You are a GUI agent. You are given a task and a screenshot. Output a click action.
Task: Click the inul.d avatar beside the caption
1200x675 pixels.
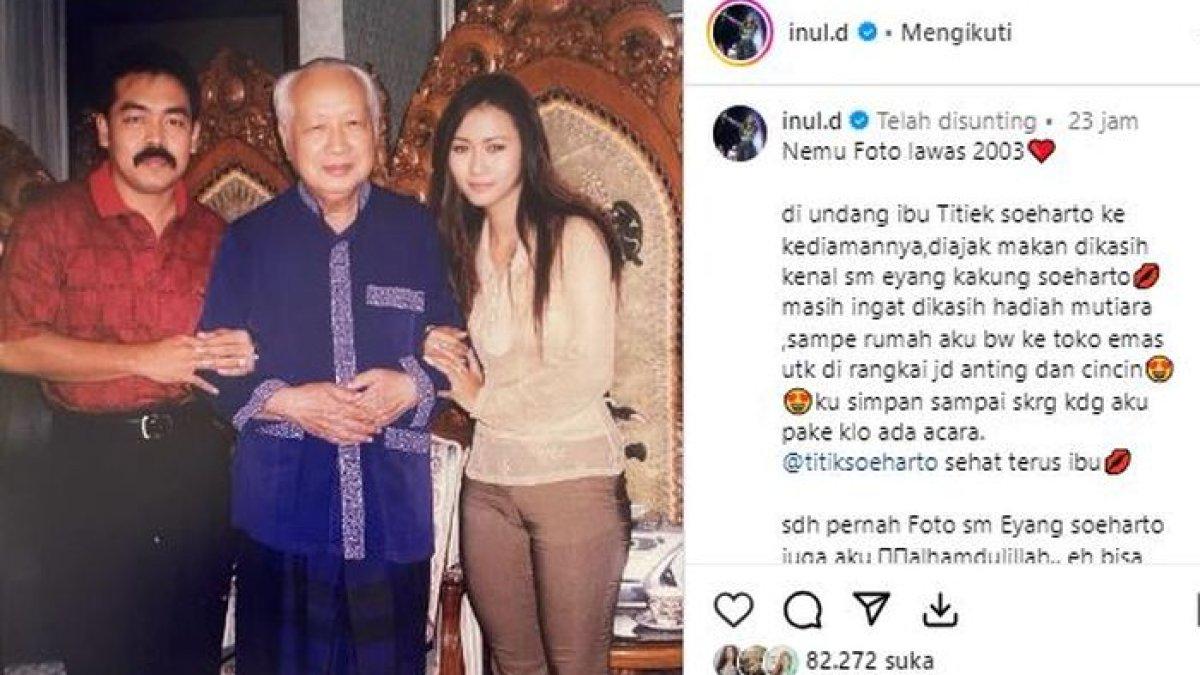click(739, 133)
